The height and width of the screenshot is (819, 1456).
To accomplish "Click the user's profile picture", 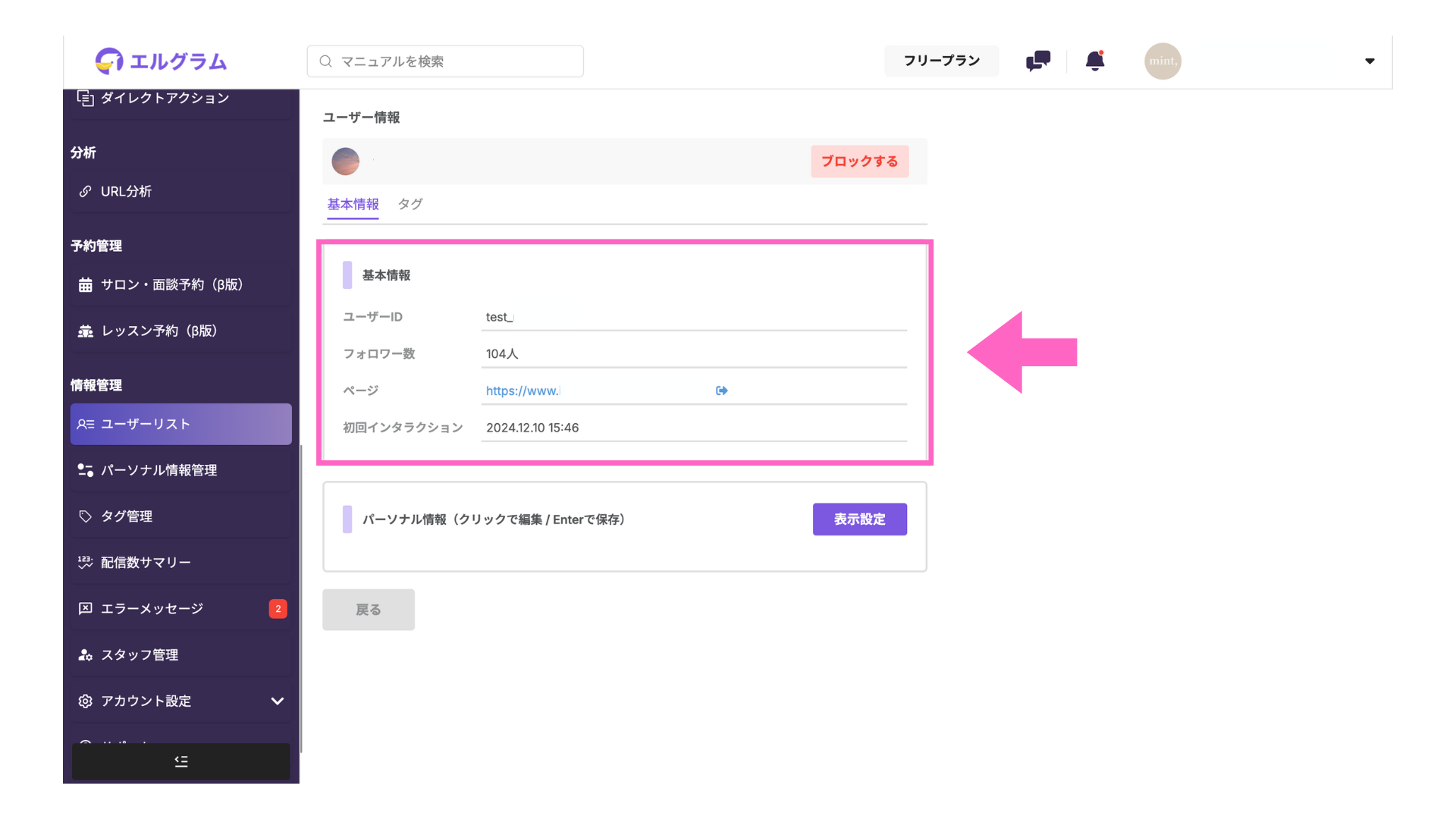I will tap(346, 162).
